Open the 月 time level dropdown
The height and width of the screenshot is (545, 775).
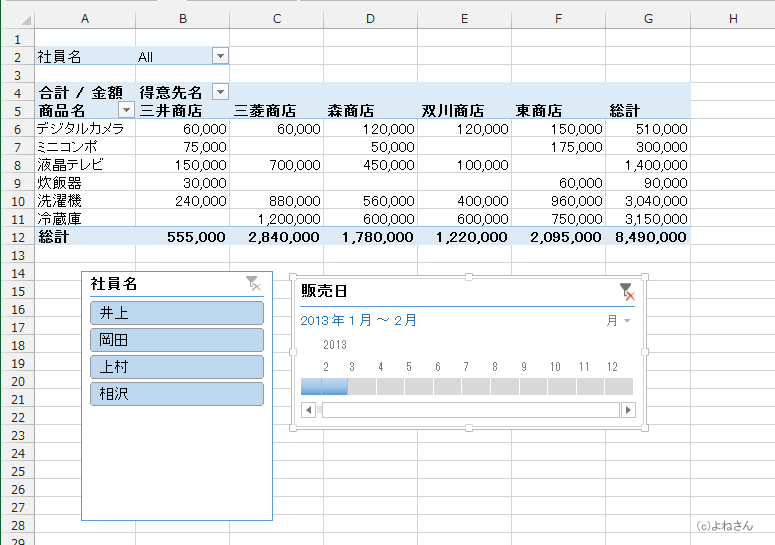pyautogui.click(x=618, y=321)
